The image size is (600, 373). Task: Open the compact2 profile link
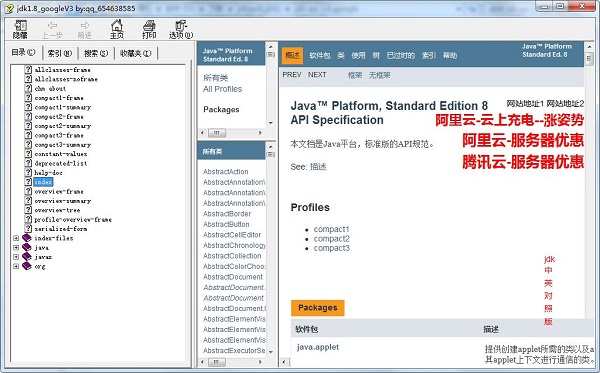click(x=331, y=239)
